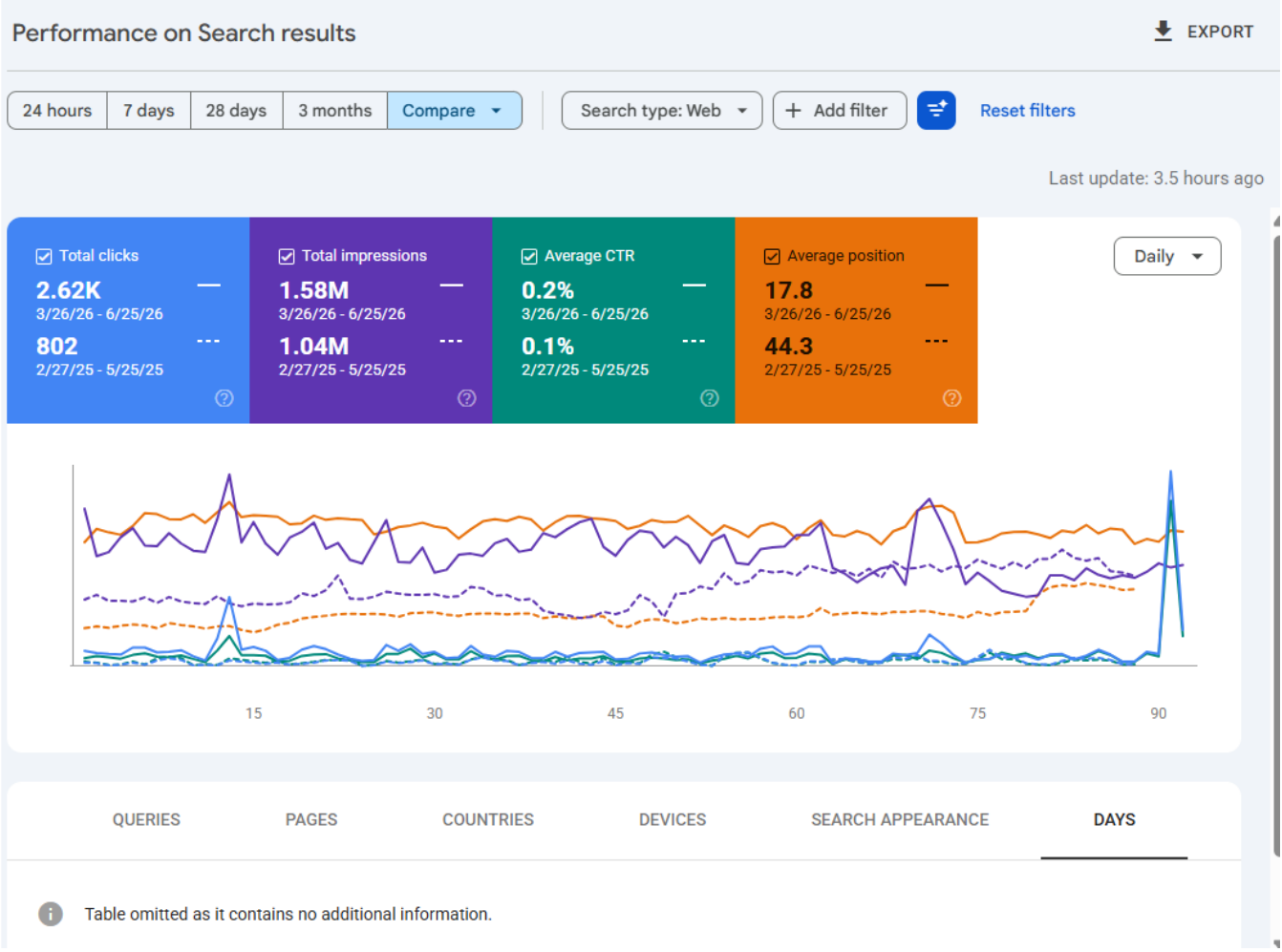The image size is (1282, 952).
Task: Open the Daily granularity dropdown
Action: point(1167,256)
